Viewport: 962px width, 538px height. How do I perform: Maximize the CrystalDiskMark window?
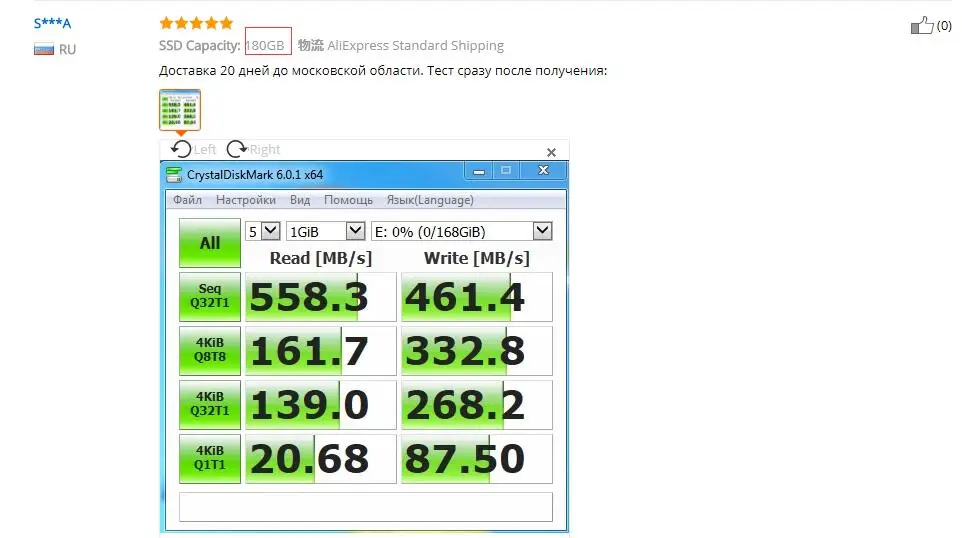pos(506,171)
